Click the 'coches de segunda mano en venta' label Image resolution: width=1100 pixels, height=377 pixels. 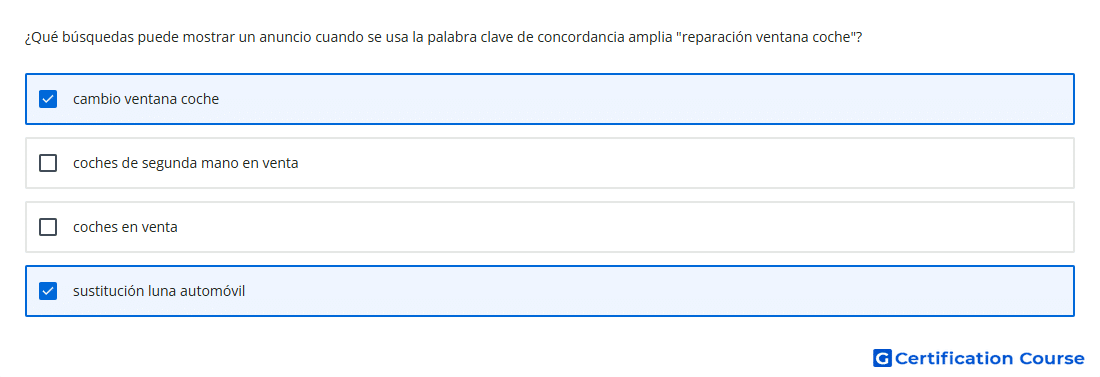[x=185, y=163]
